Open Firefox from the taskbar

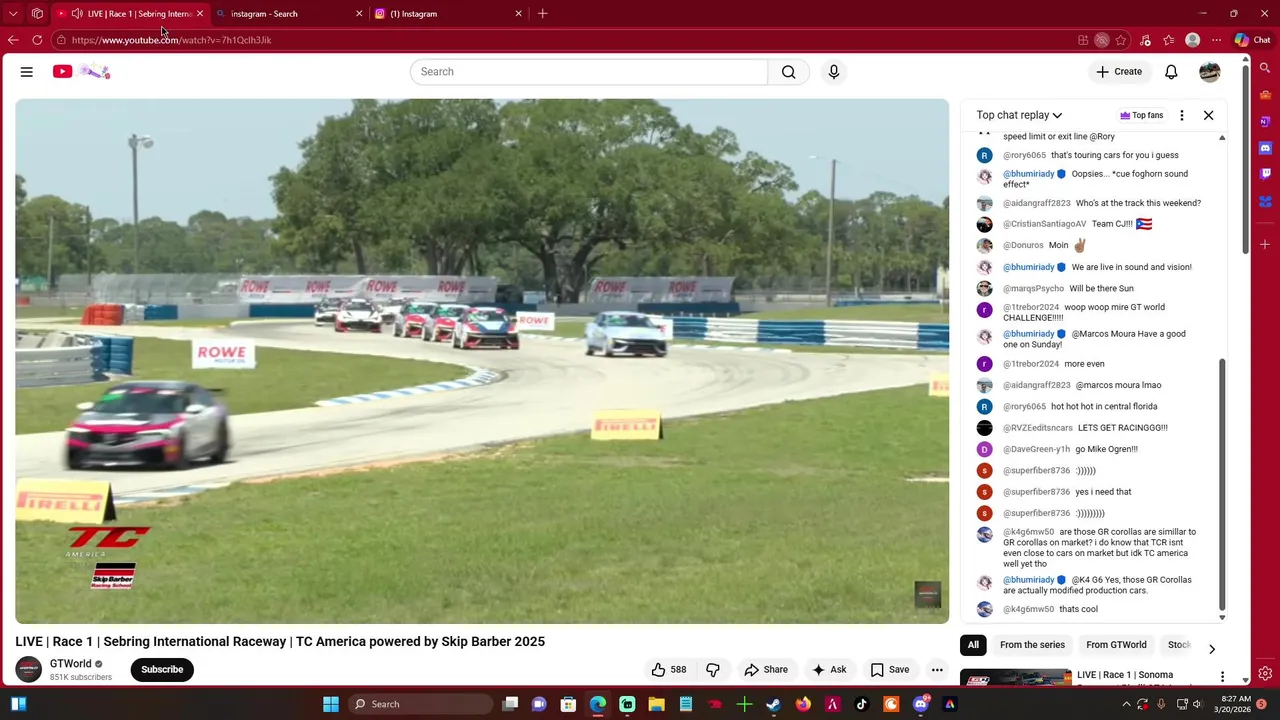pyautogui.click(x=803, y=704)
